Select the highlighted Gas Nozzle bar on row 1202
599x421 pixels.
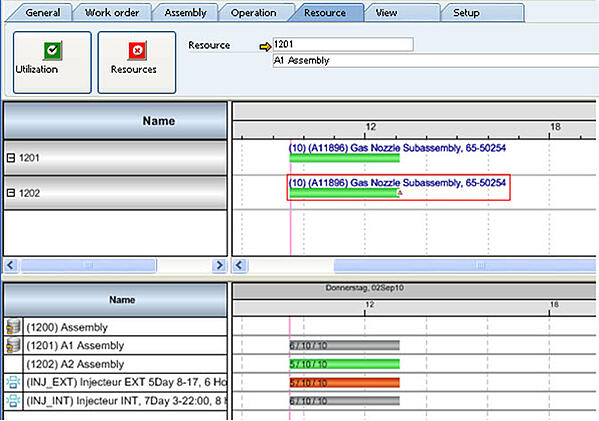tap(344, 193)
